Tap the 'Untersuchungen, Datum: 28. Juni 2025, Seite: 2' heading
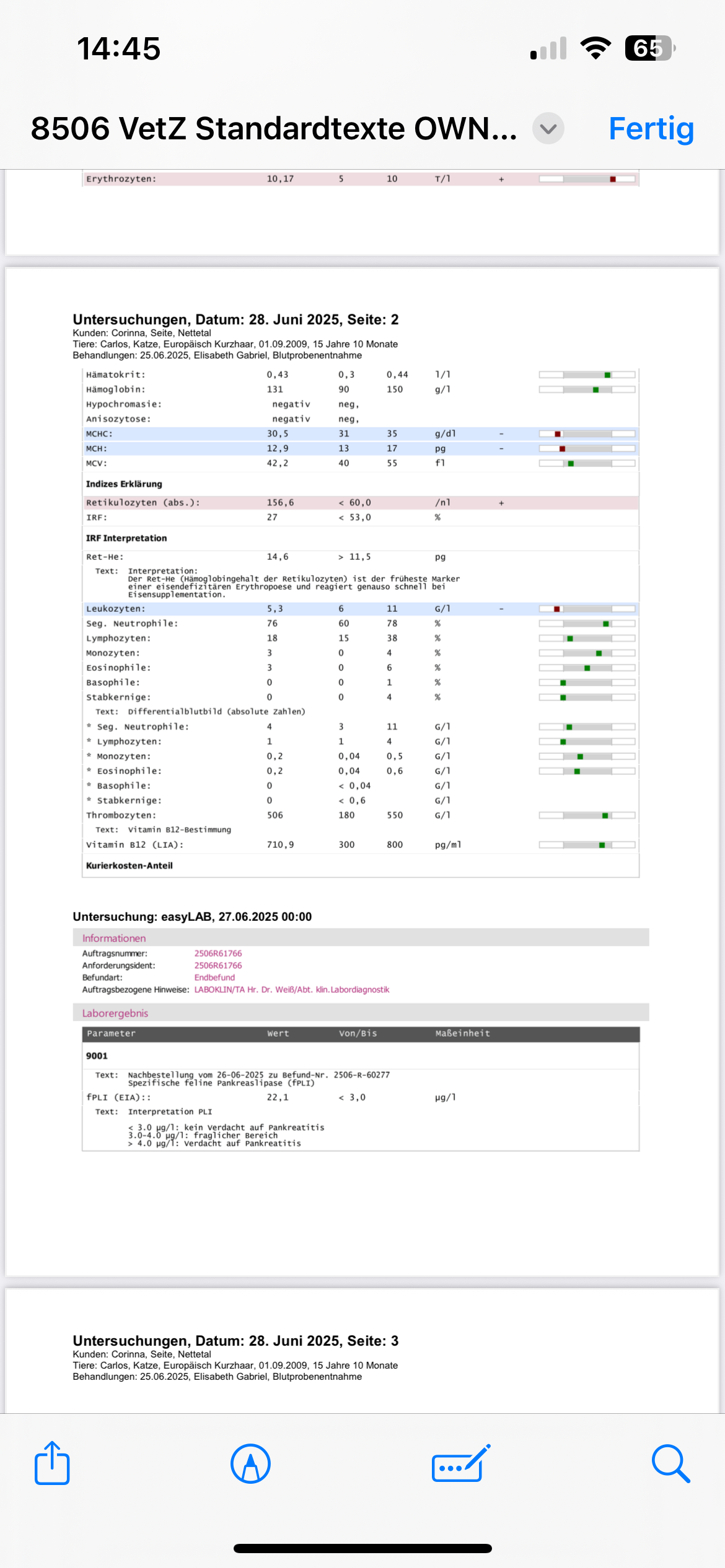Viewport: 725px width, 1568px height. click(x=235, y=320)
